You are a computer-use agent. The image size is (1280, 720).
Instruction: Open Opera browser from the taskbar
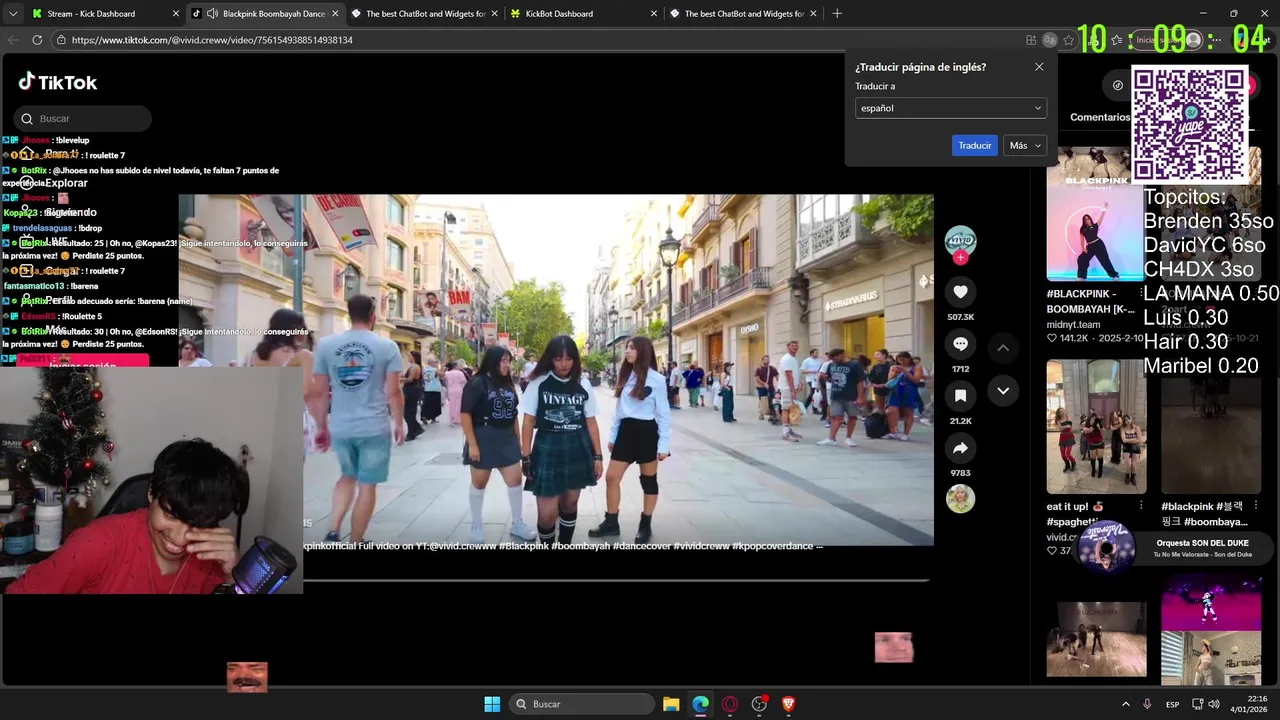point(730,704)
